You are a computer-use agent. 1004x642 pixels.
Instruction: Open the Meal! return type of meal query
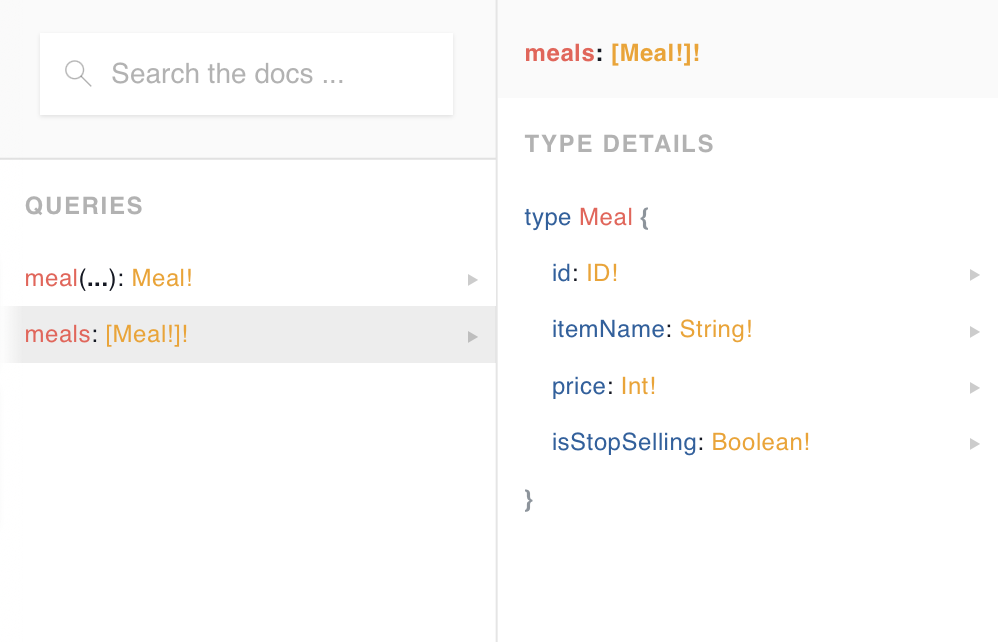point(162,279)
